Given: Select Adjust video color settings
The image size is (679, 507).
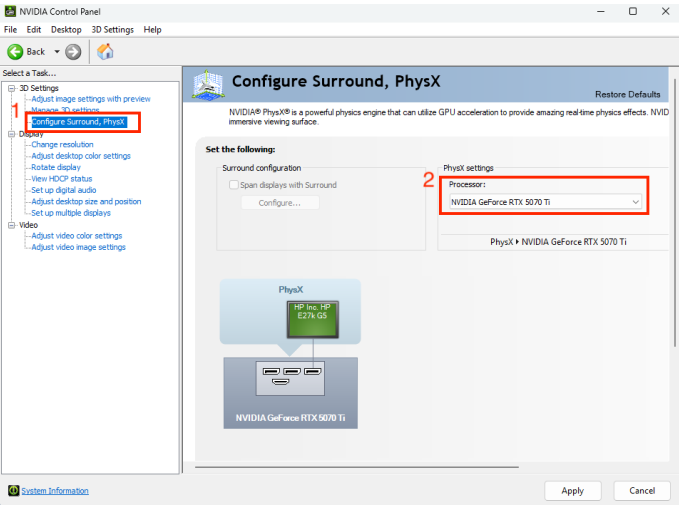Looking at the screenshot, I should (76, 236).
